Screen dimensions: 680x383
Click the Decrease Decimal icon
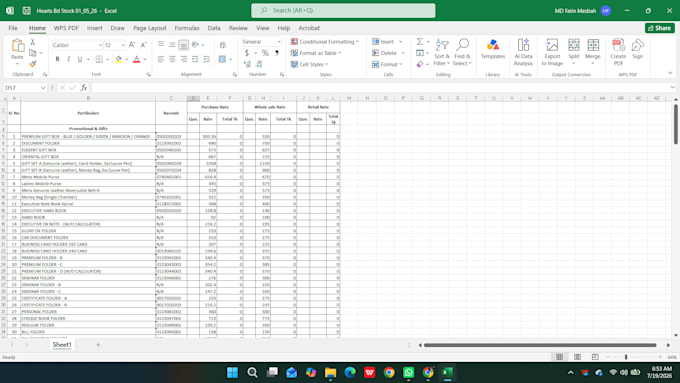pos(259,64)
